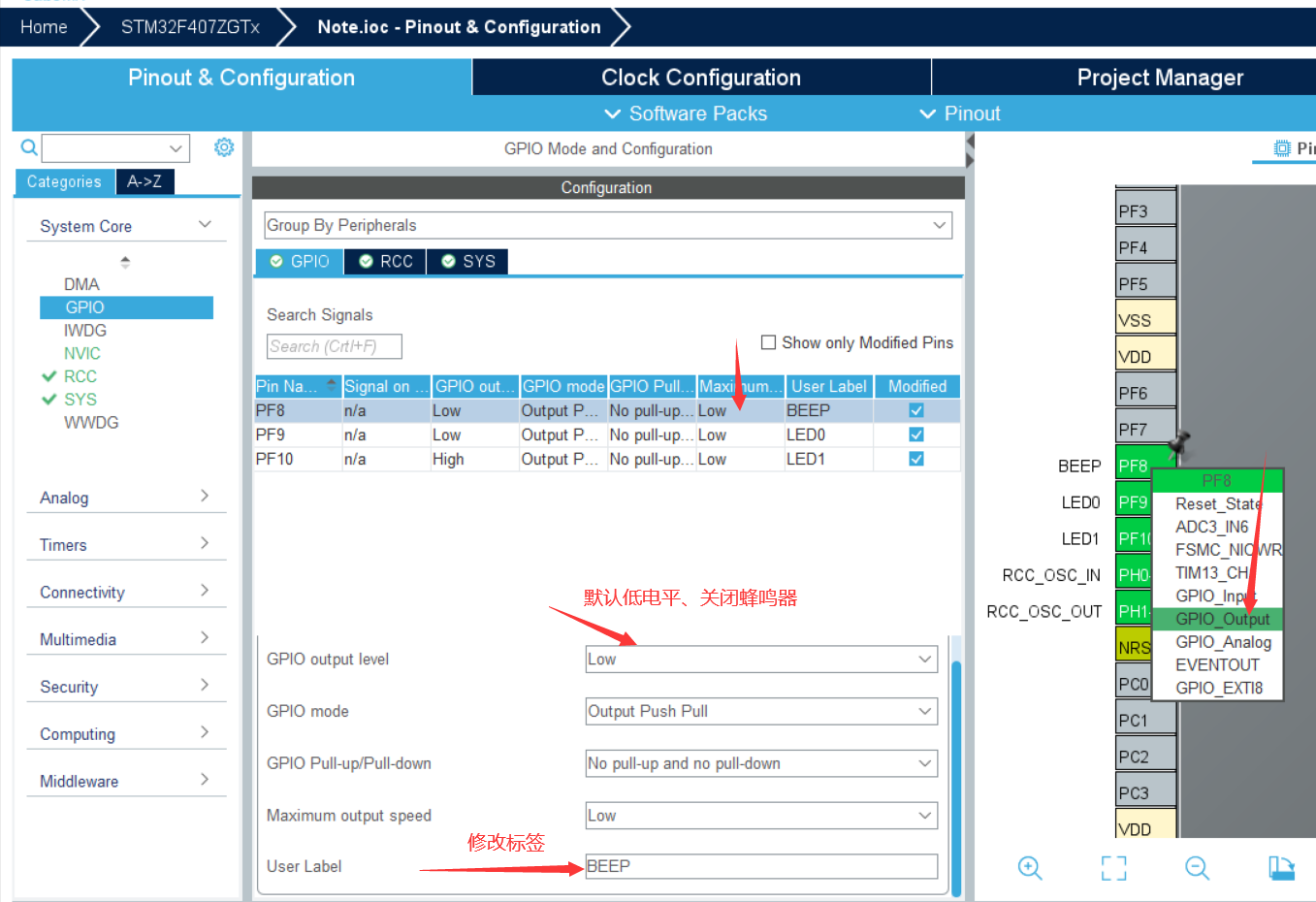Select GPIO in the System Core list

tap(126, 307)
